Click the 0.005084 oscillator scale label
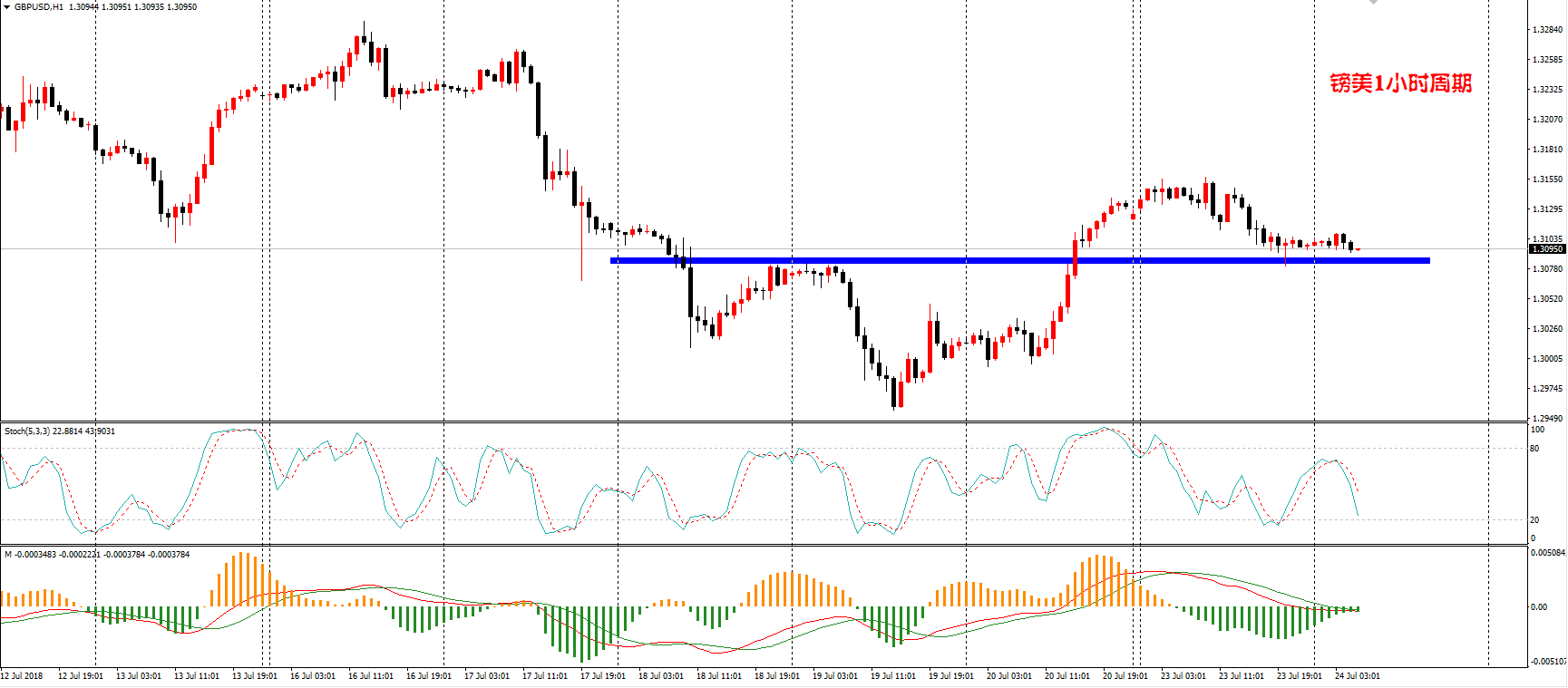The height and width of the screenshot is (688, 1568). 1547,552
